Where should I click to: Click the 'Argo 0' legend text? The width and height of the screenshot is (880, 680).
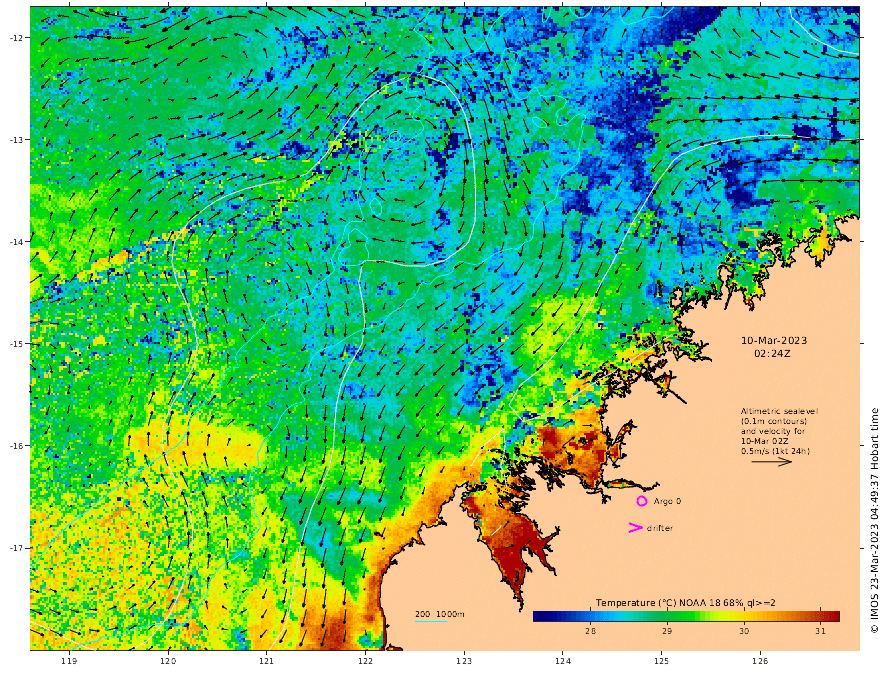(667, 501)
